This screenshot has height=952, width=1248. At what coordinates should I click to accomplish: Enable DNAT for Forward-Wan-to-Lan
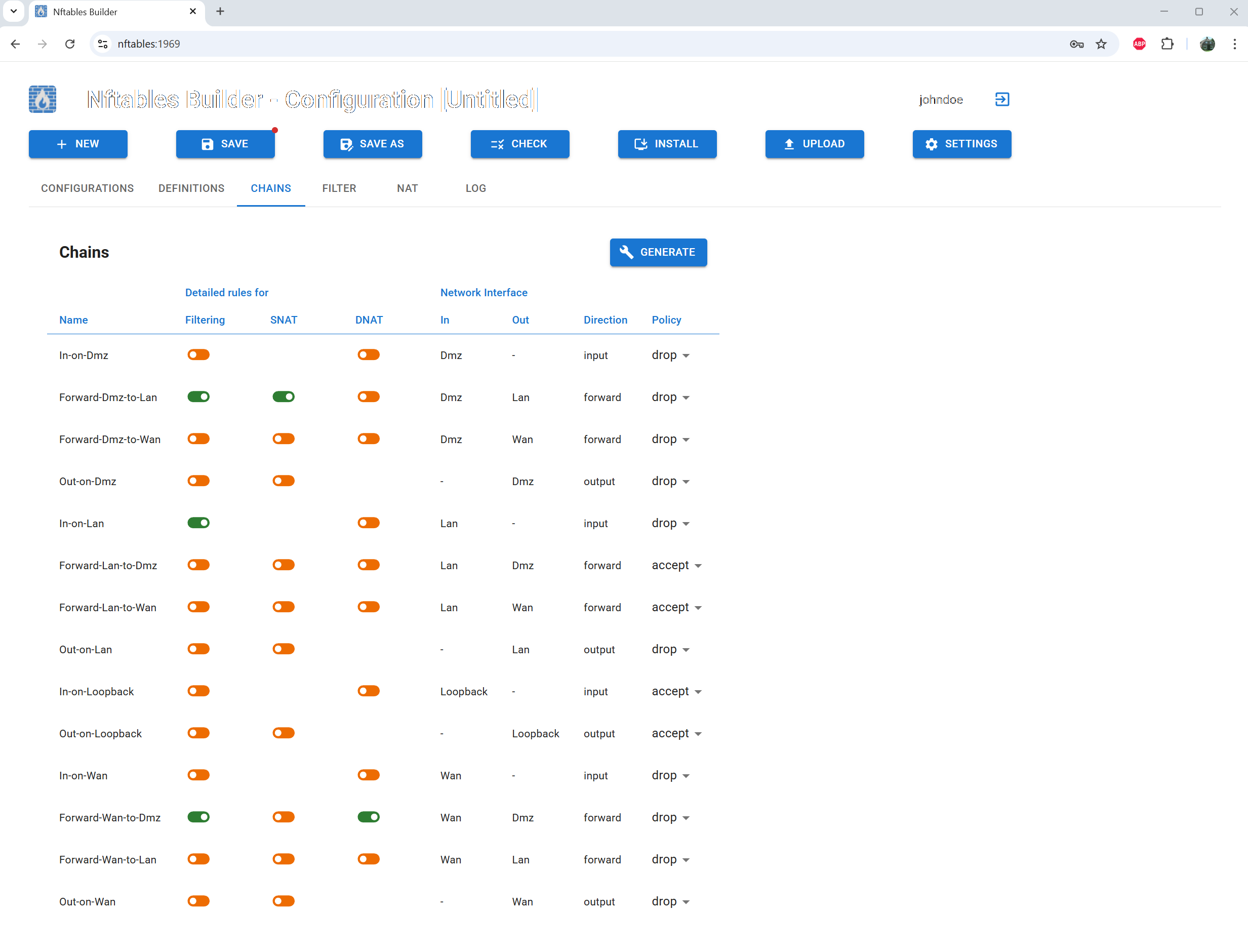(369, 859)
